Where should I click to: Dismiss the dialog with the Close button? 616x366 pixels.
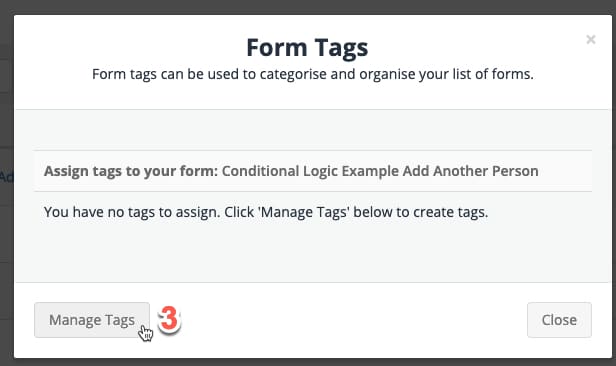pos(559,320)
